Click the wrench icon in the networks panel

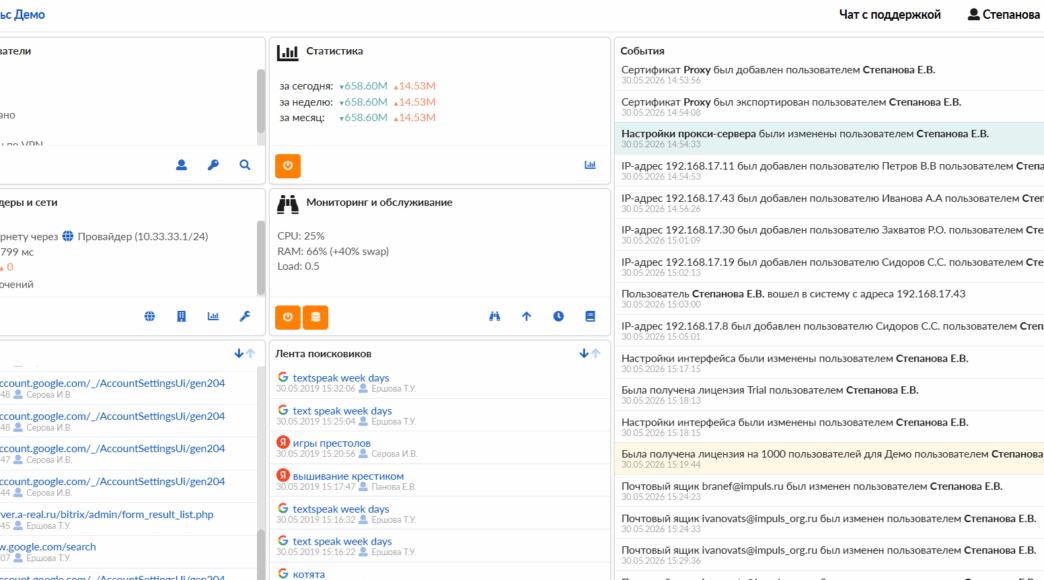point(245,317)
